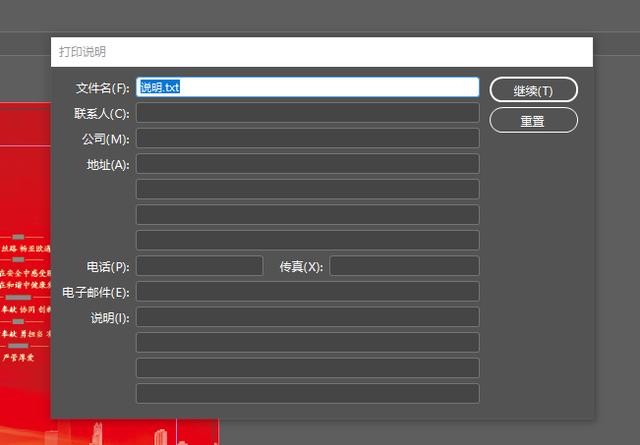Click the fourth address line field
Screen dimensions: 640x445
(x=307, y=240)
